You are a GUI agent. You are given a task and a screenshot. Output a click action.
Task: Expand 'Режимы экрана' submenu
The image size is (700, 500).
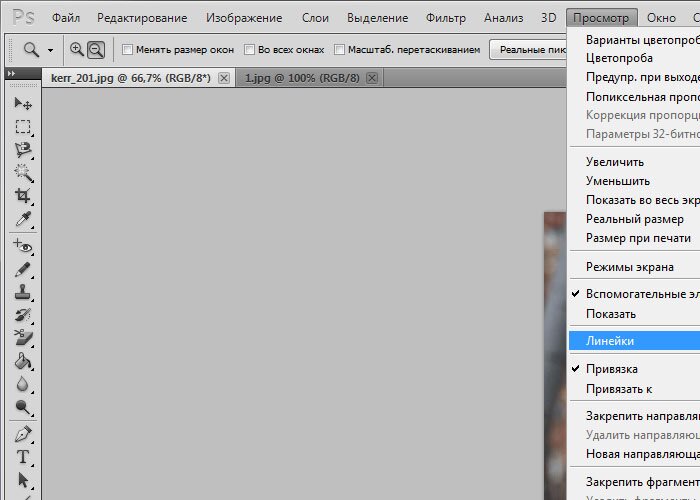coord(634,267)
